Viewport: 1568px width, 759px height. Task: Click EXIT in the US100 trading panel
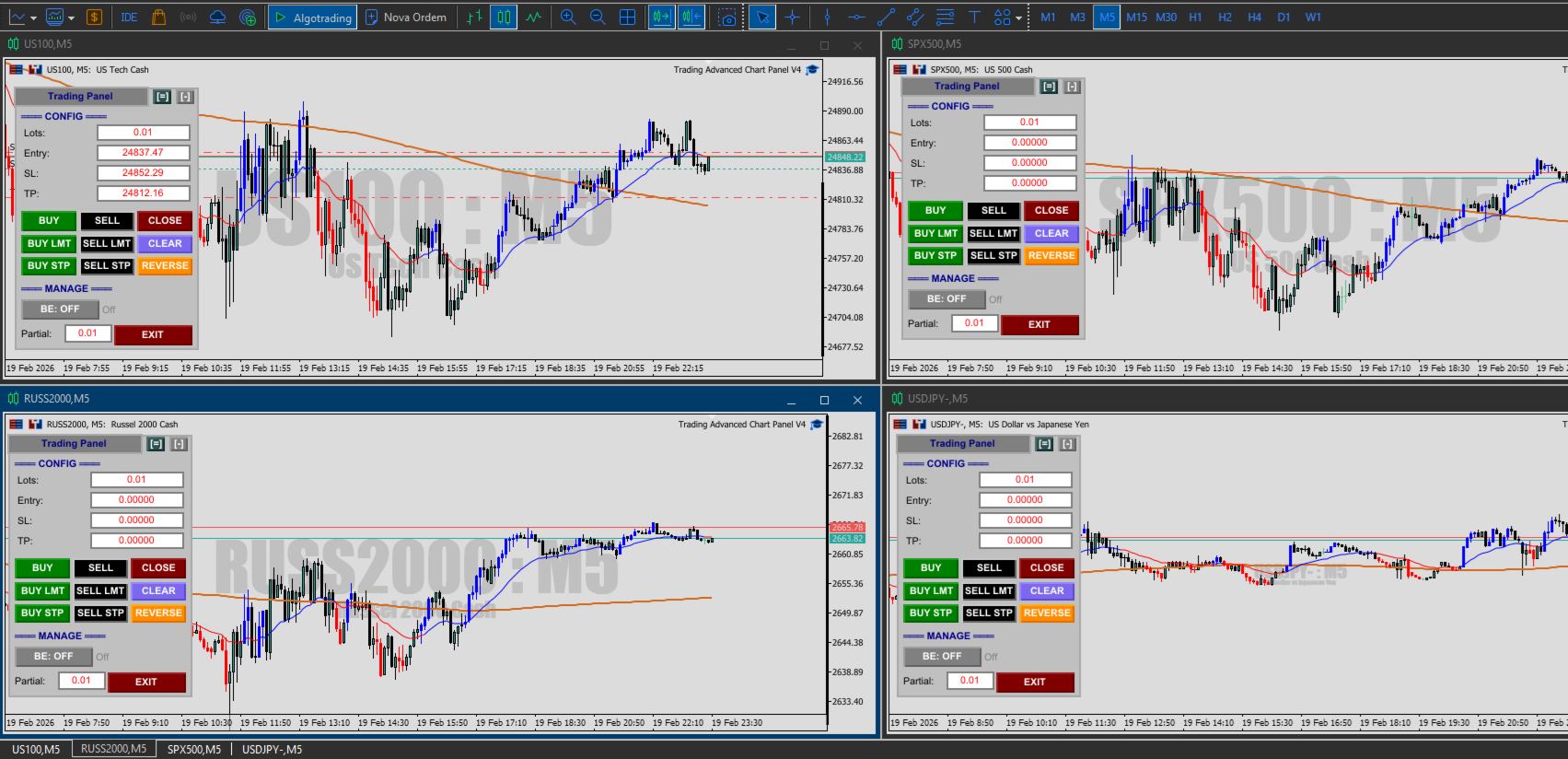pyautogui.click(x=153, y=335)
